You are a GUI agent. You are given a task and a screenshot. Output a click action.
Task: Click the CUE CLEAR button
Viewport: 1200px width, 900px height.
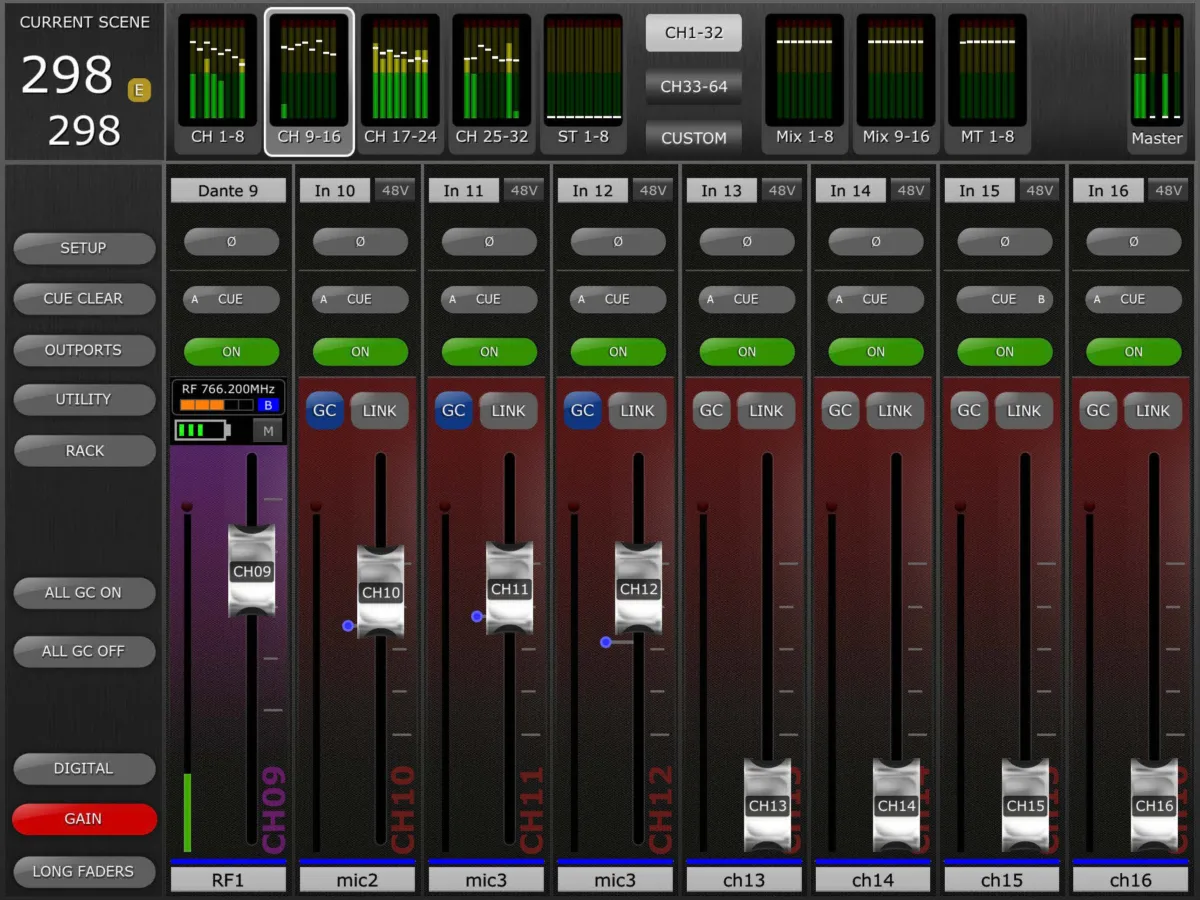pos(84,298)
